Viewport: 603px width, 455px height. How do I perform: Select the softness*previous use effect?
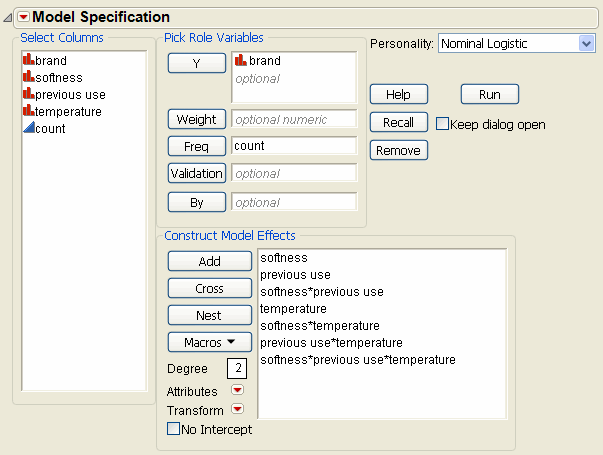[x=321, y=292]
